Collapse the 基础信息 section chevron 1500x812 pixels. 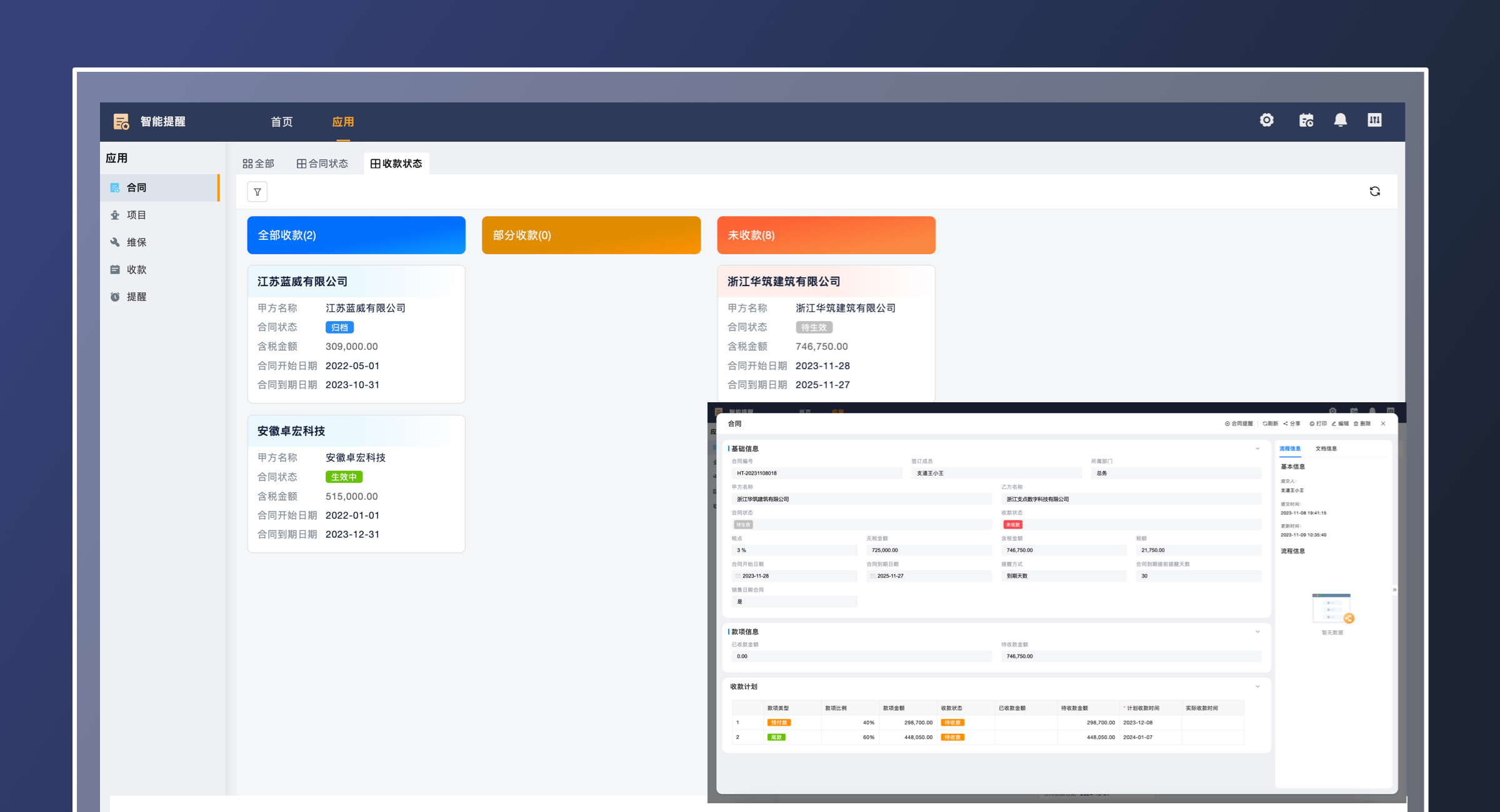[1257, 448]
